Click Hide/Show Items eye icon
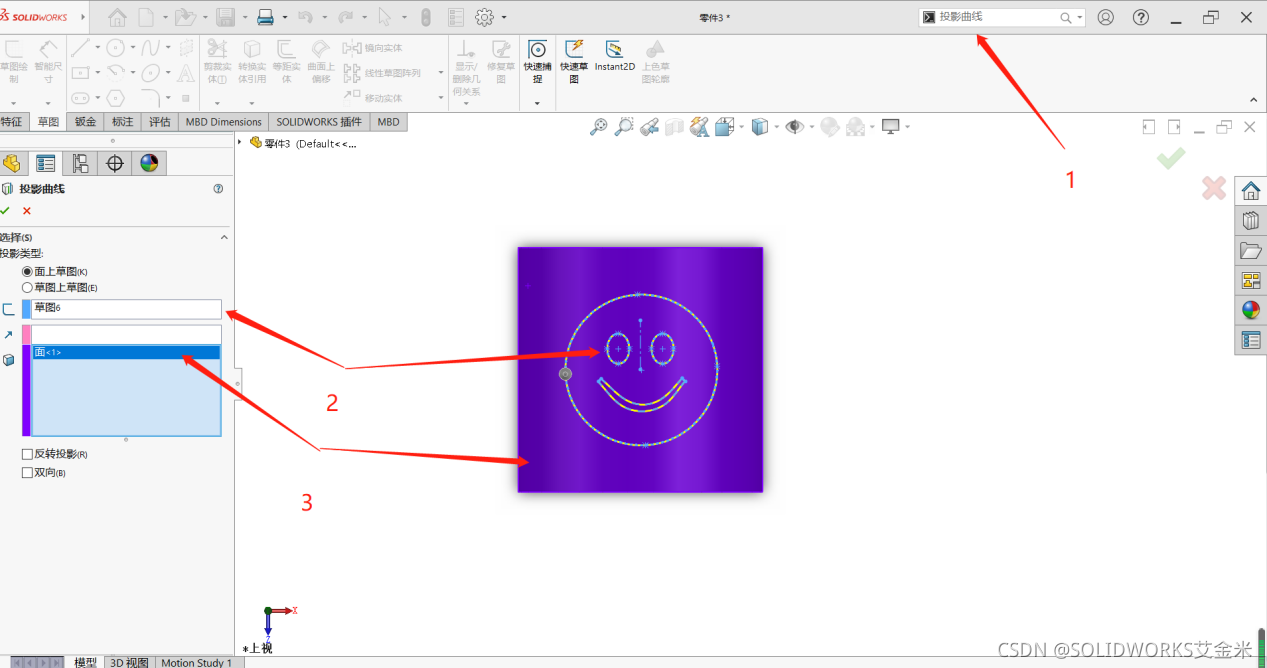The image size is (1267, 668). (794, 127)
